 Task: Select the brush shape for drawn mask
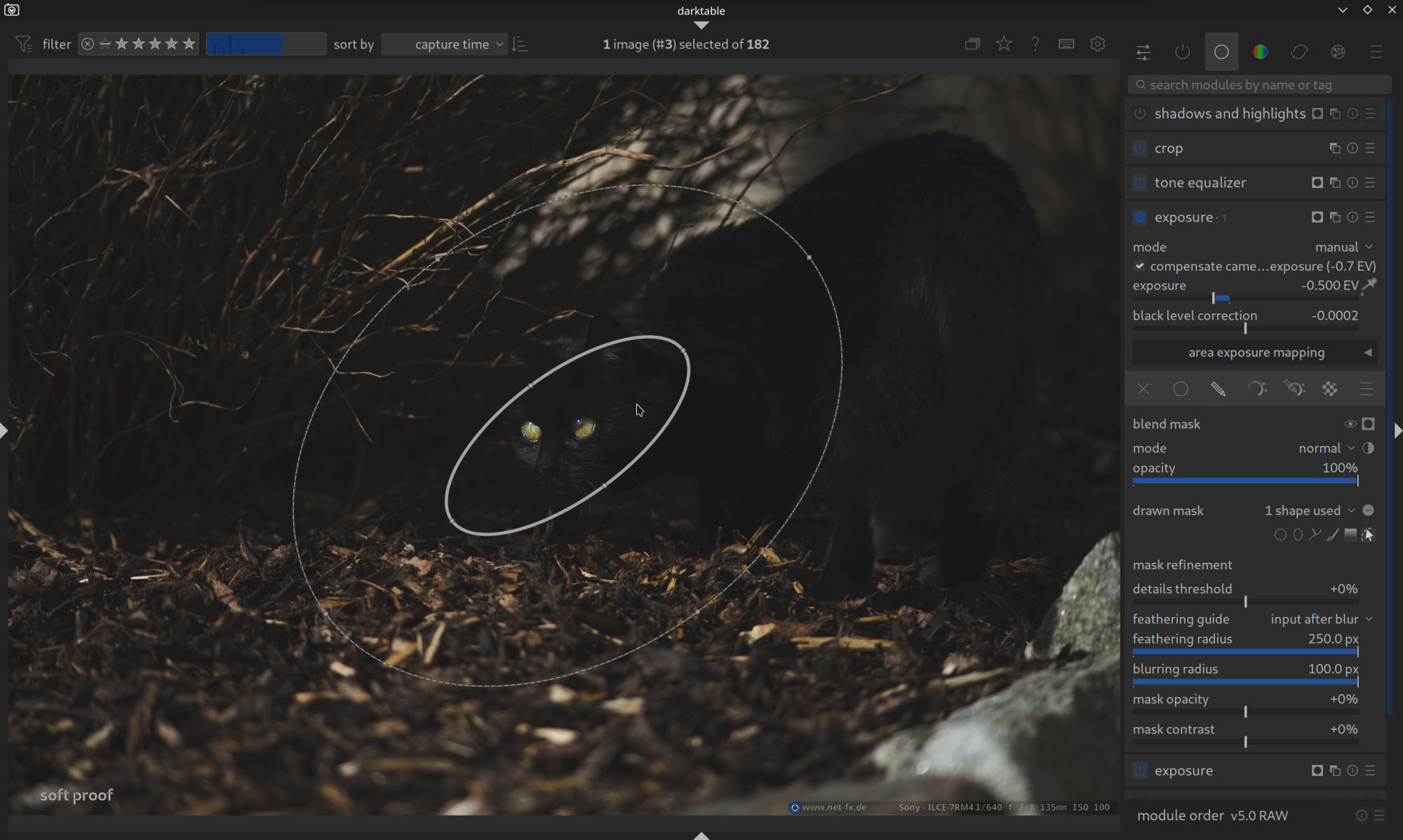pyautogui.click(x=1332, y=535)
